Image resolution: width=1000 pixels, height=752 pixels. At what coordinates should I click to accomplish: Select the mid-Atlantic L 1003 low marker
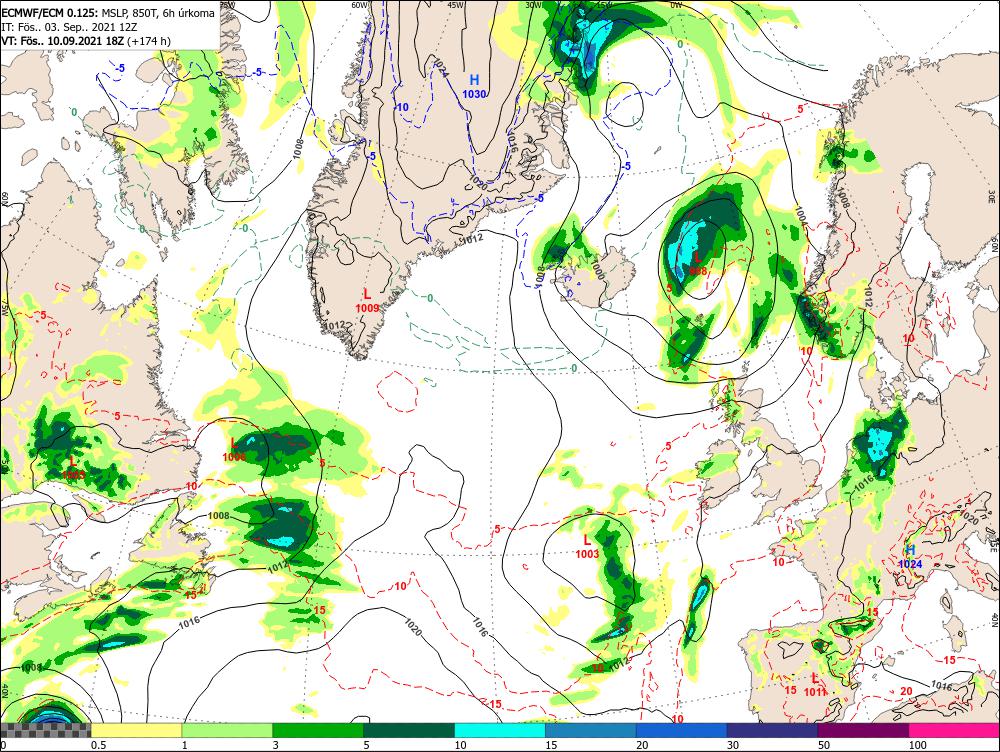point(587,547)
